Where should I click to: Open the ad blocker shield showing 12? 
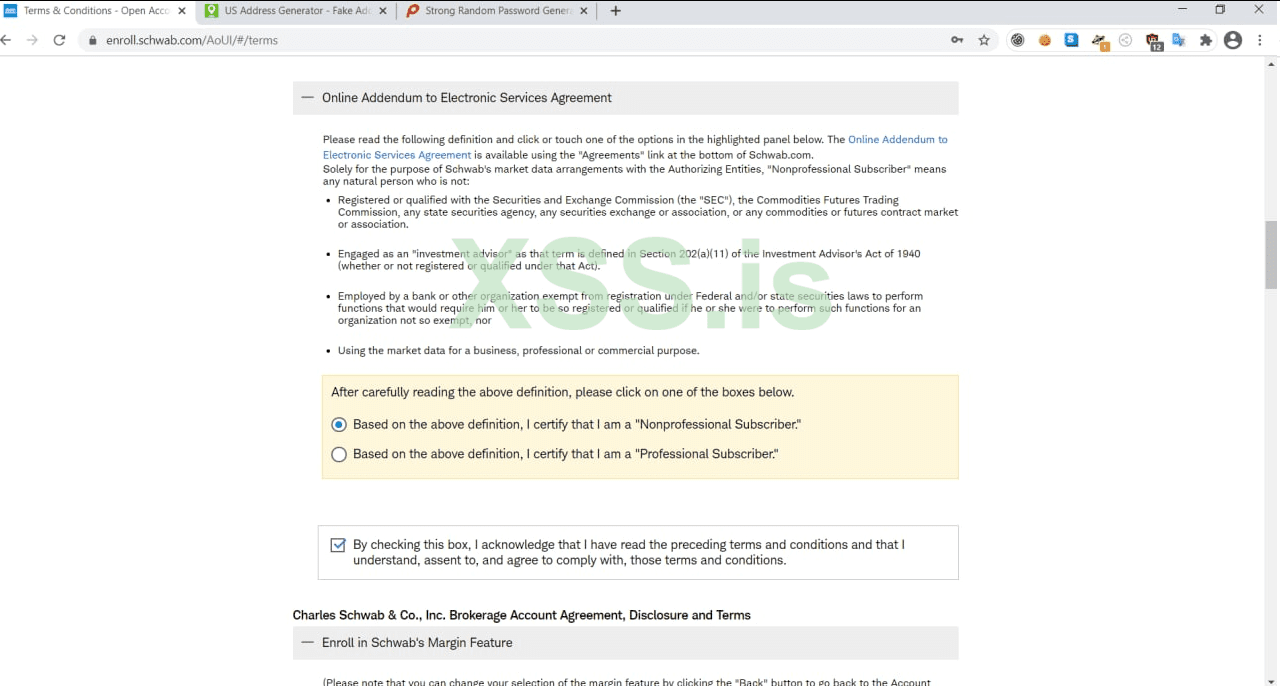point(1153,41)
